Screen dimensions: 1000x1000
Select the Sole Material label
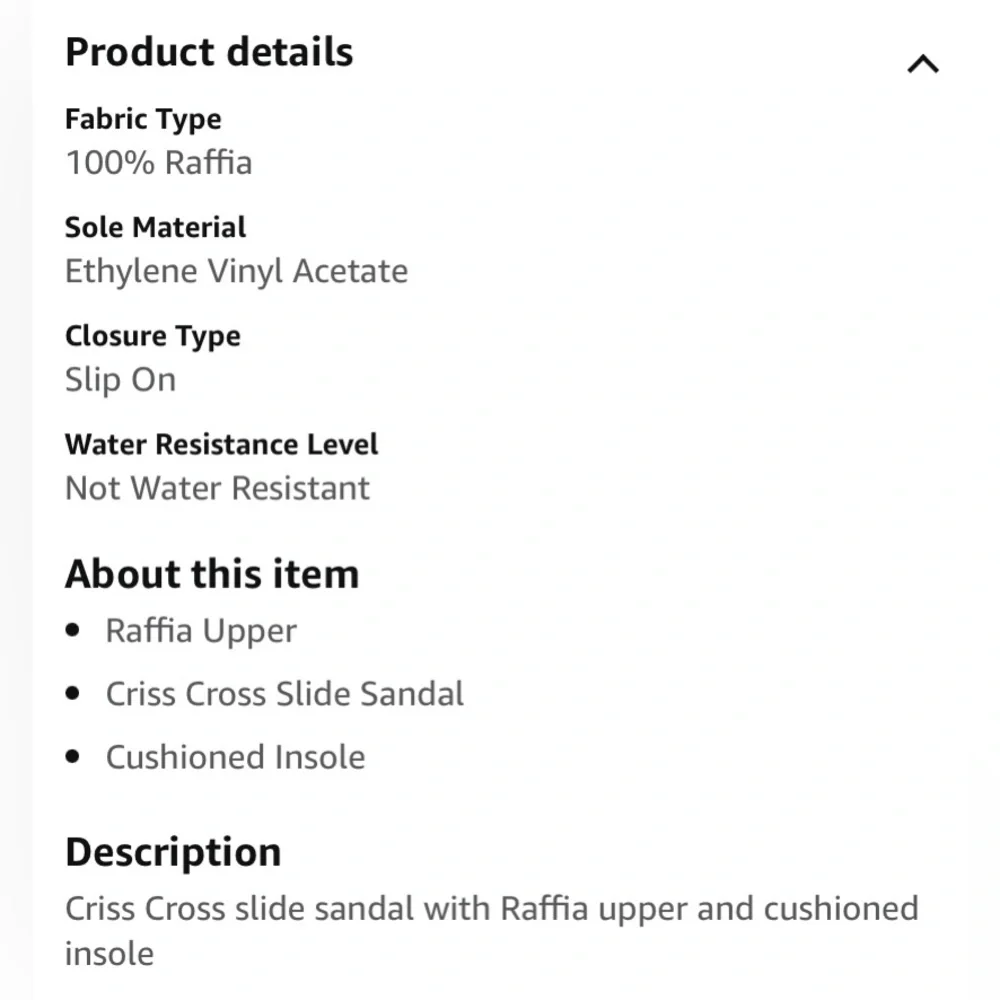click(x=155, y=227)
